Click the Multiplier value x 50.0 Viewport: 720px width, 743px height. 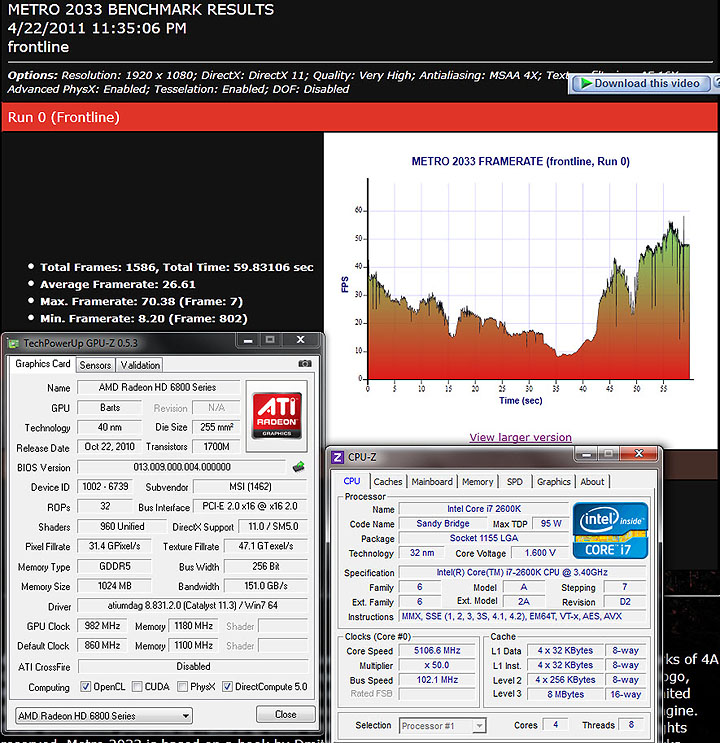click(437, 665)
